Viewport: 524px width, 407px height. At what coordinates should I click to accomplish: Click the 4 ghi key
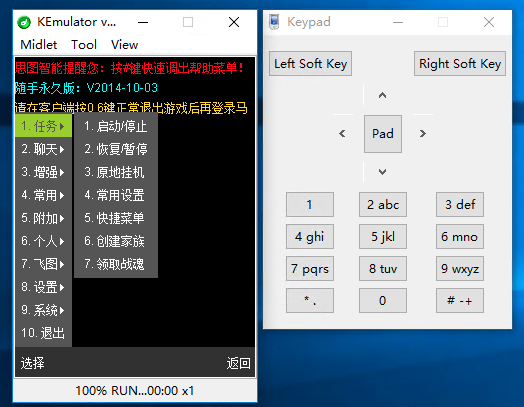tap(310, 237)
